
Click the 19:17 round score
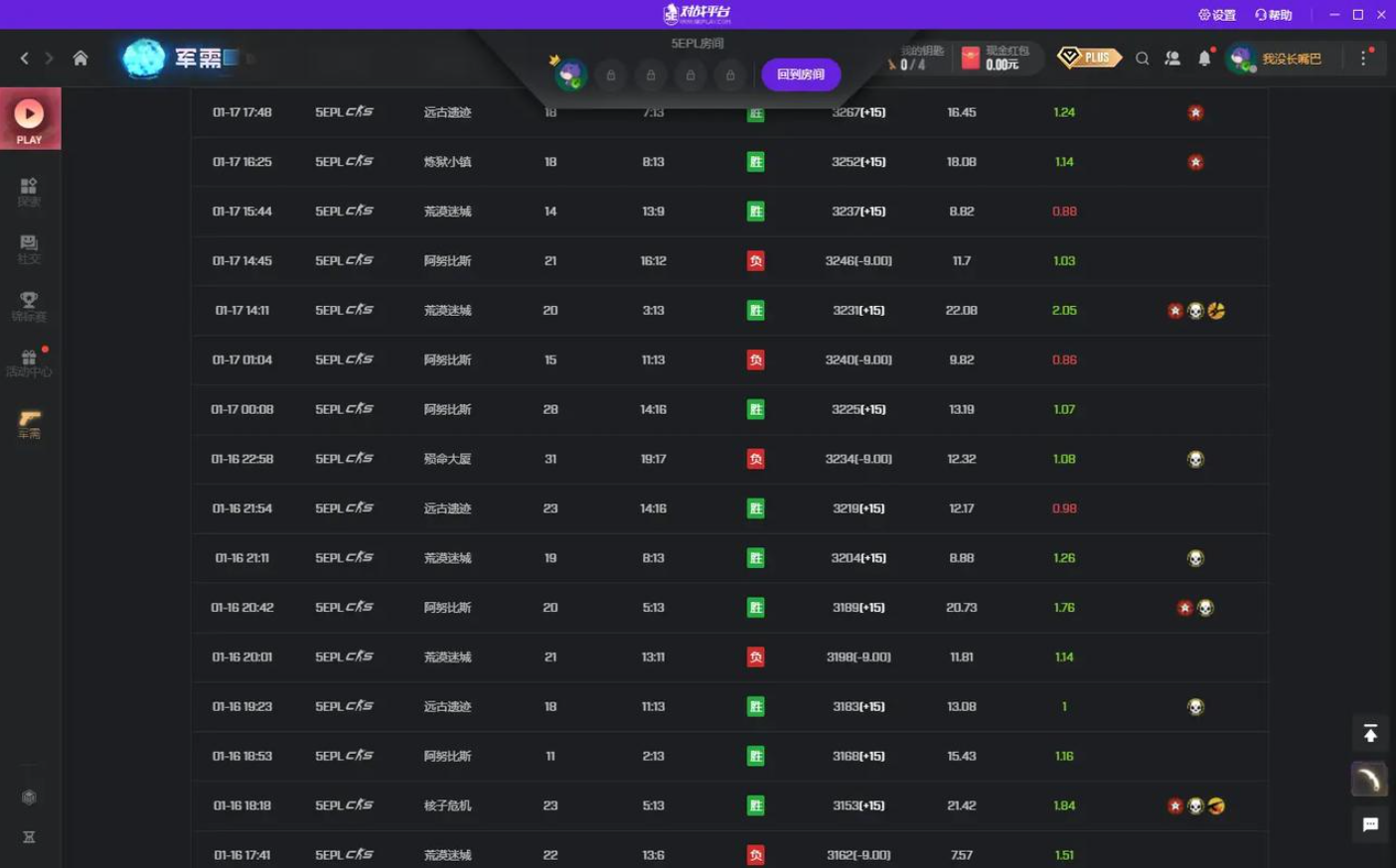tap(653, 459)
